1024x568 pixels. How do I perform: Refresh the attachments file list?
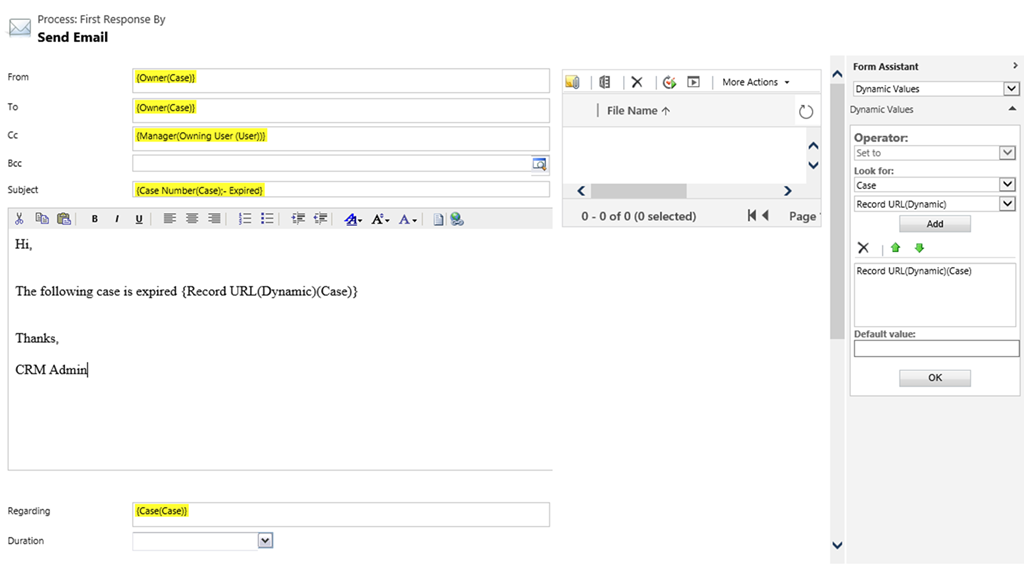806,111
